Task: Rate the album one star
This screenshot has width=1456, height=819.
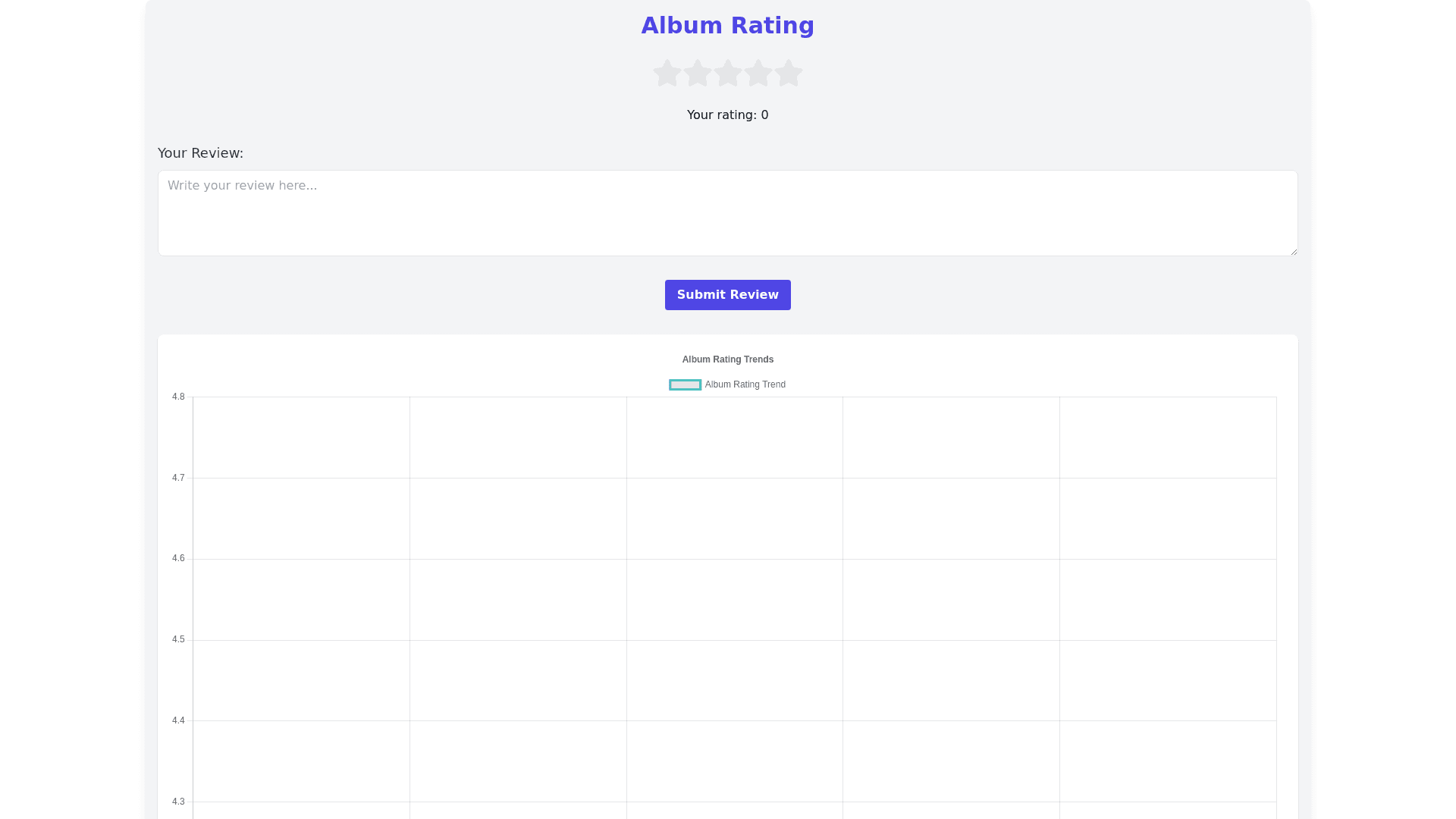Action: point(667,74)
